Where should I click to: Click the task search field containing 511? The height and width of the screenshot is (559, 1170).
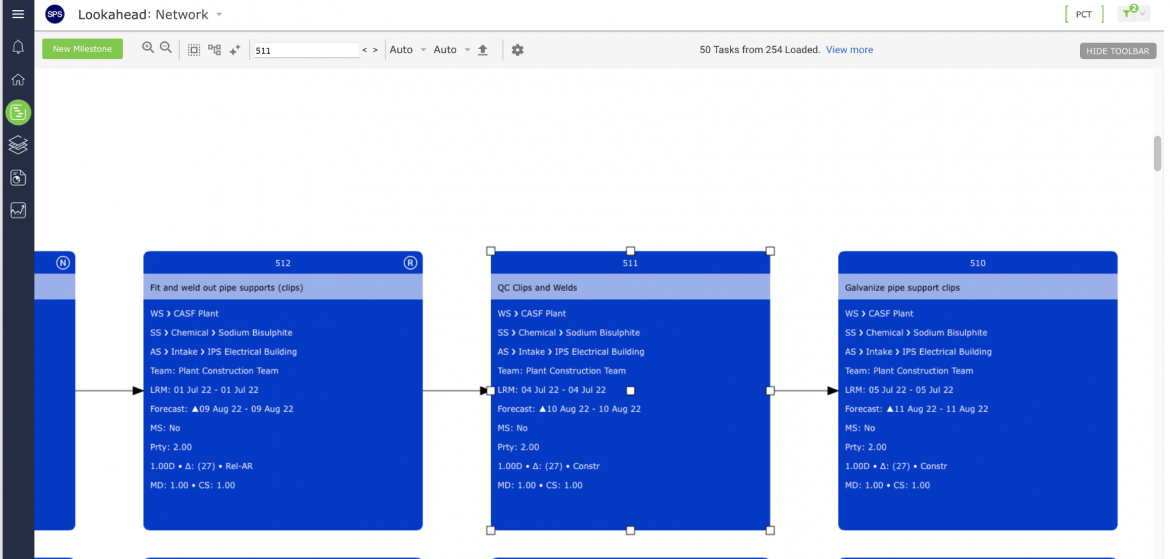tap(307, 51)
